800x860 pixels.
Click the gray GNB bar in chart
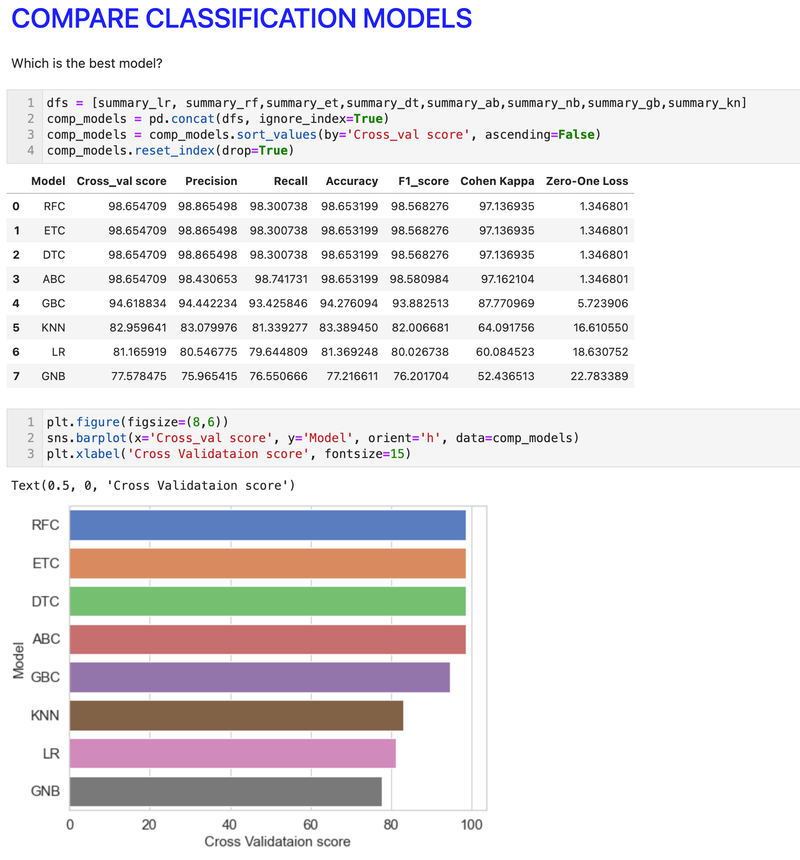tap(225, 791)
